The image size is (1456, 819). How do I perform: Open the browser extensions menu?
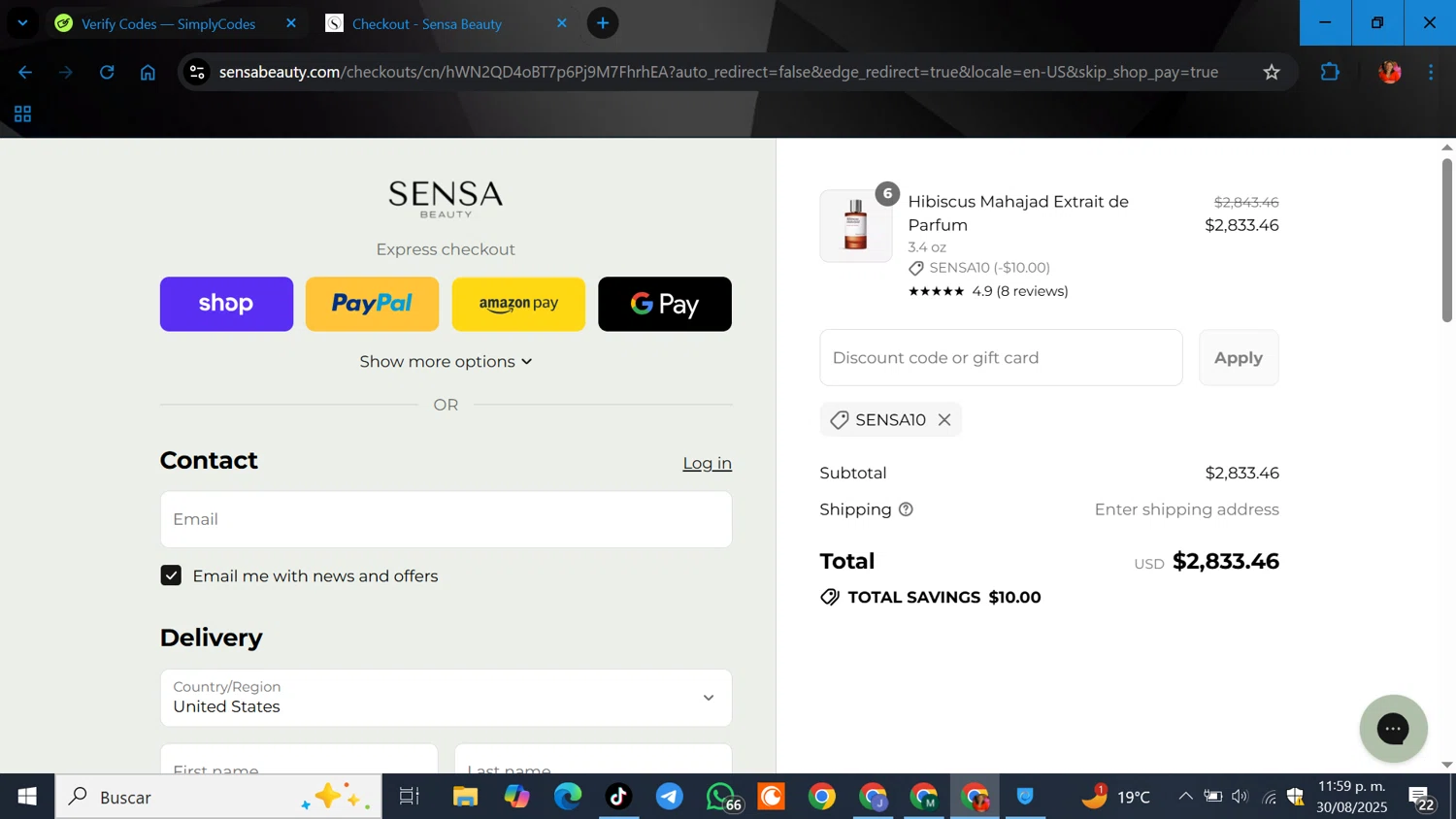point(1330,72)
